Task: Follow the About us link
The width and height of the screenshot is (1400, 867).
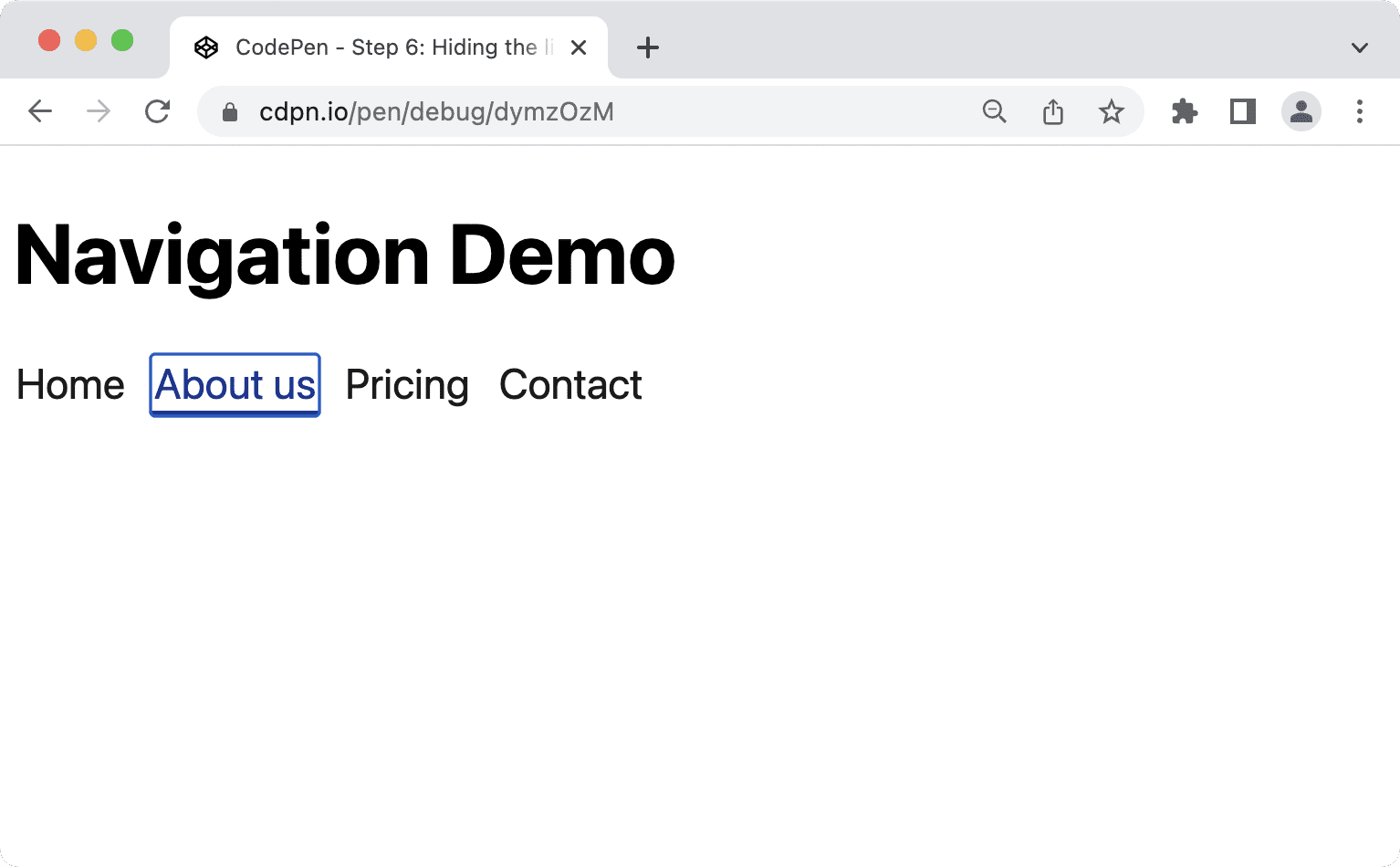Action: 234,384
